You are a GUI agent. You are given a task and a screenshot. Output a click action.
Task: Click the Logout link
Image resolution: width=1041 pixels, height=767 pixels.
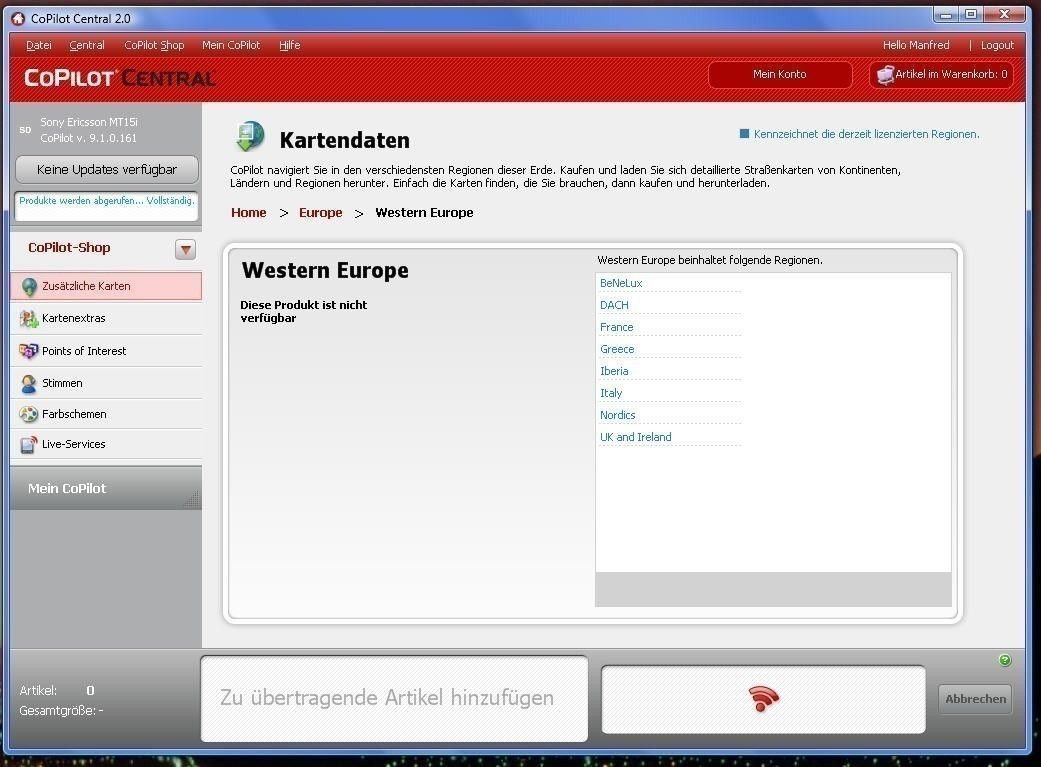point(997,45)
